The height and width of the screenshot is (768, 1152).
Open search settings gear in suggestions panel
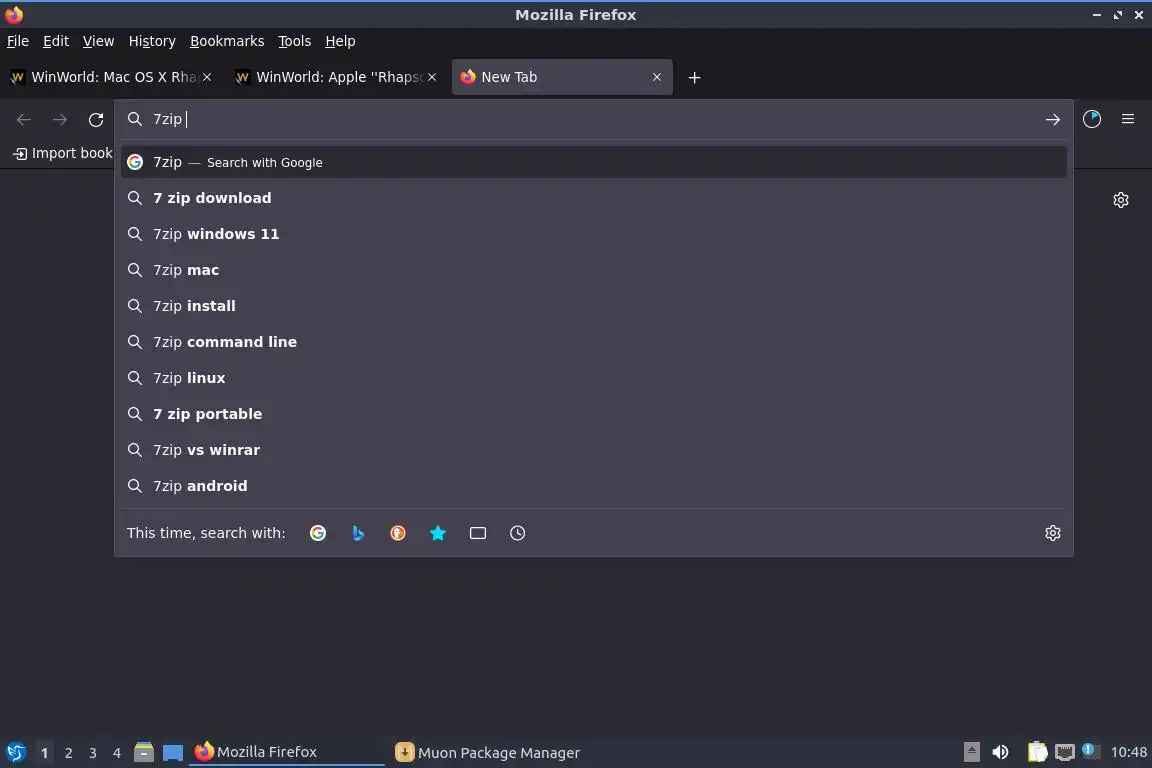coord(1052,533)
